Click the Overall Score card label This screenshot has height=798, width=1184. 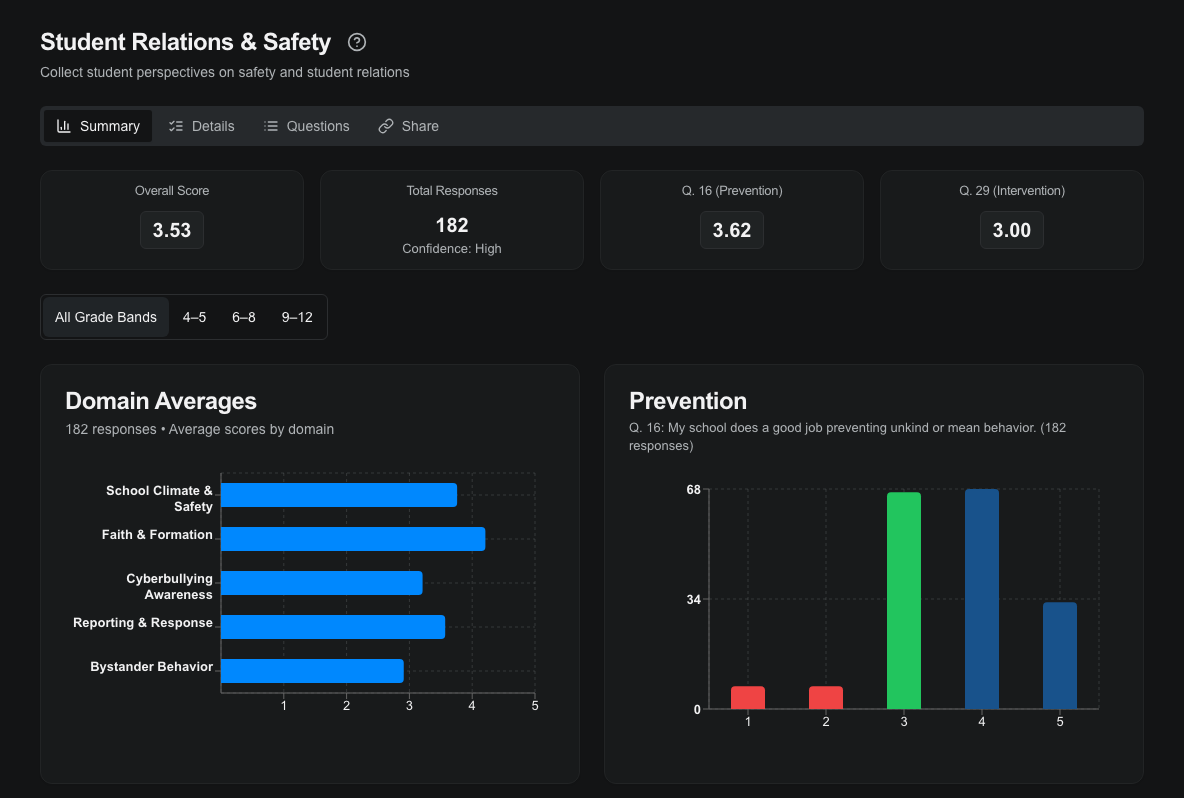coord(172,191)
